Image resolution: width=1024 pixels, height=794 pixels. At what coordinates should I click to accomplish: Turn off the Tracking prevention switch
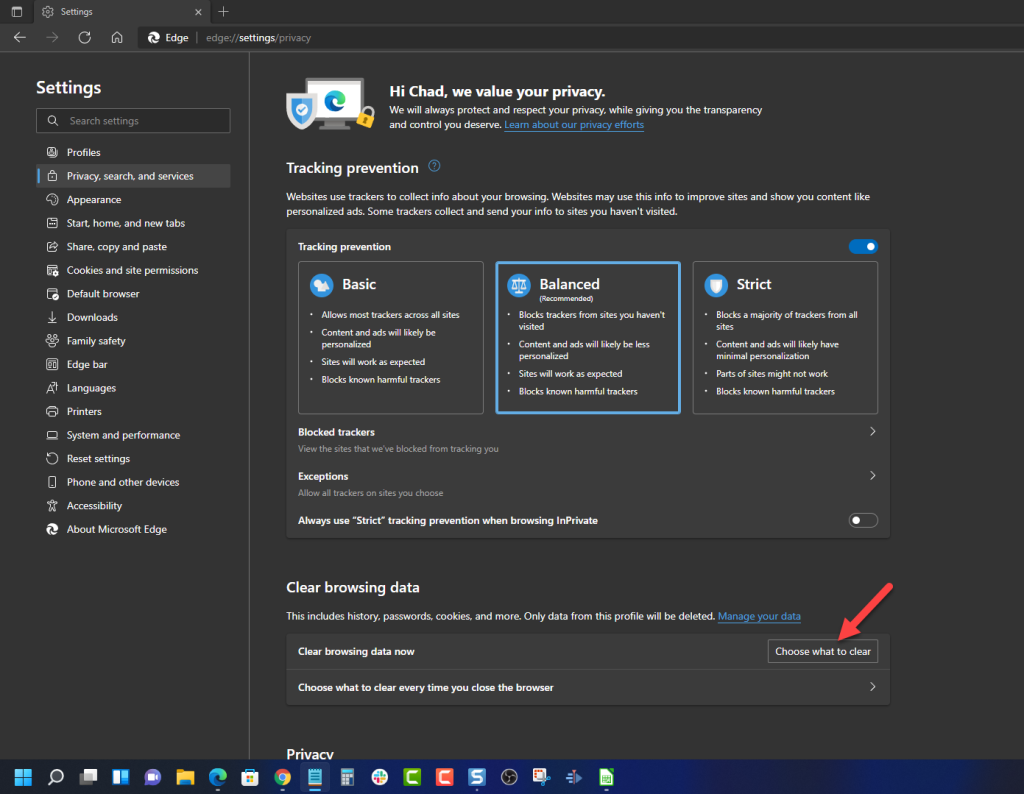(863, 246)
